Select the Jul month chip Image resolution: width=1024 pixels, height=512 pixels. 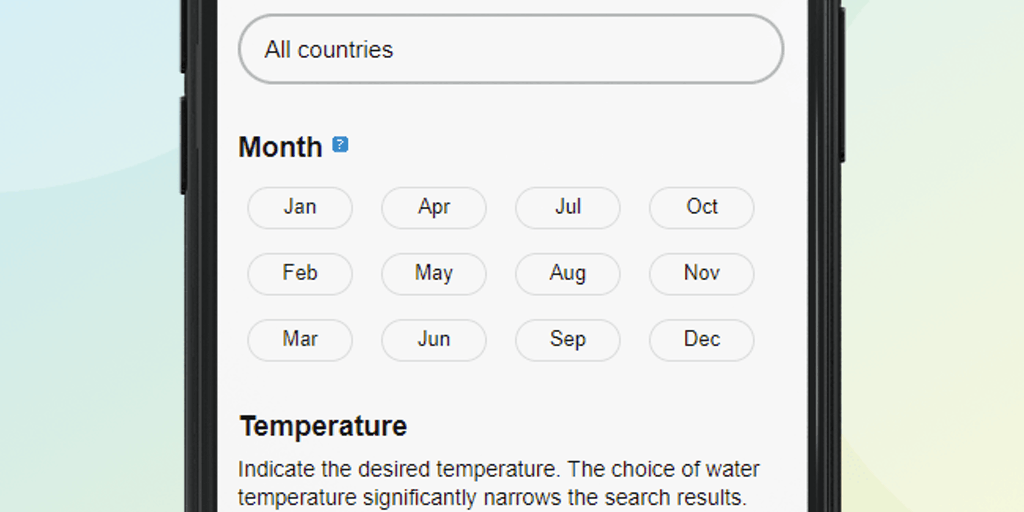coord(568,207)
